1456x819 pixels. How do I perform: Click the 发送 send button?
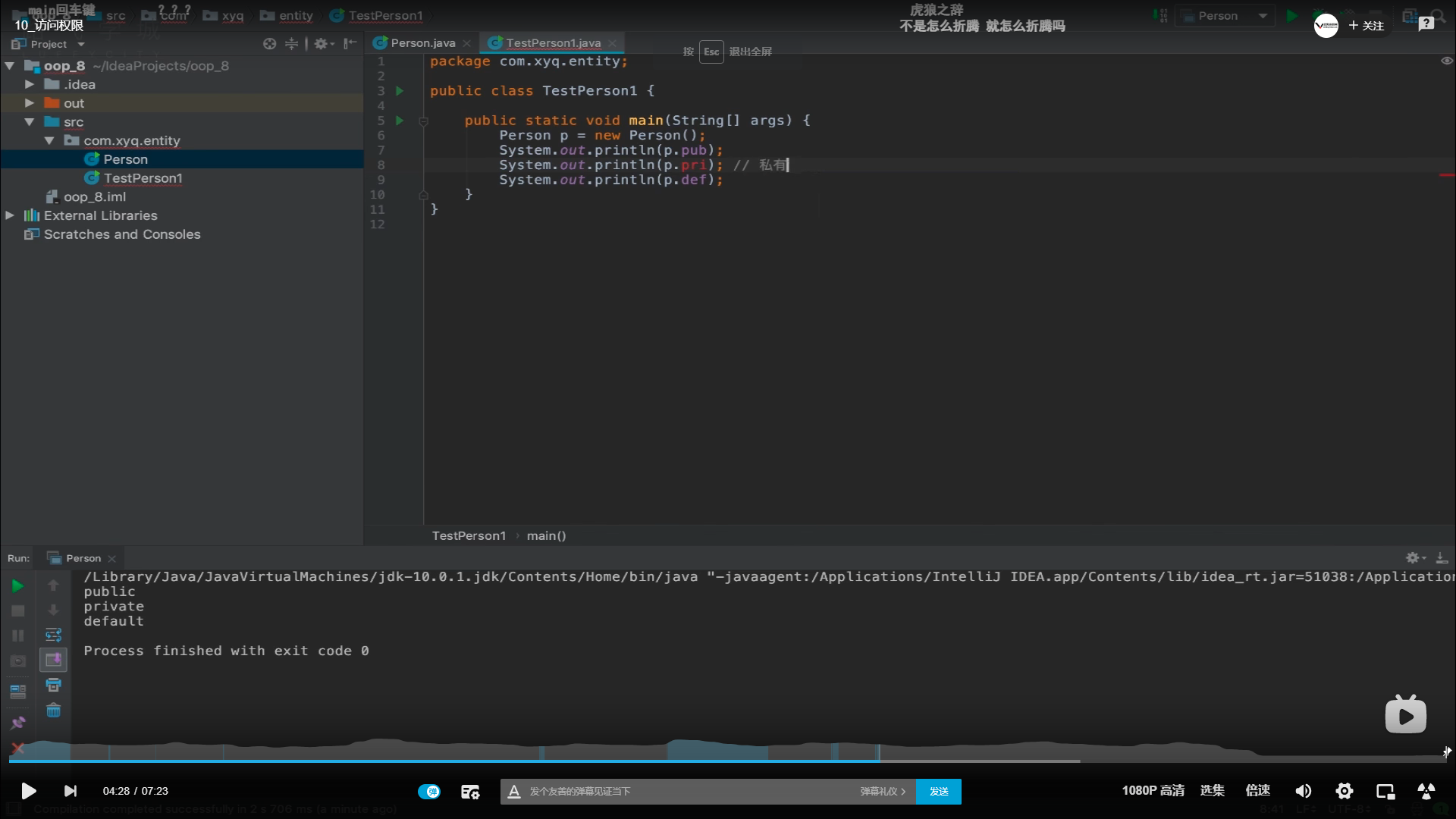(939, 791)
